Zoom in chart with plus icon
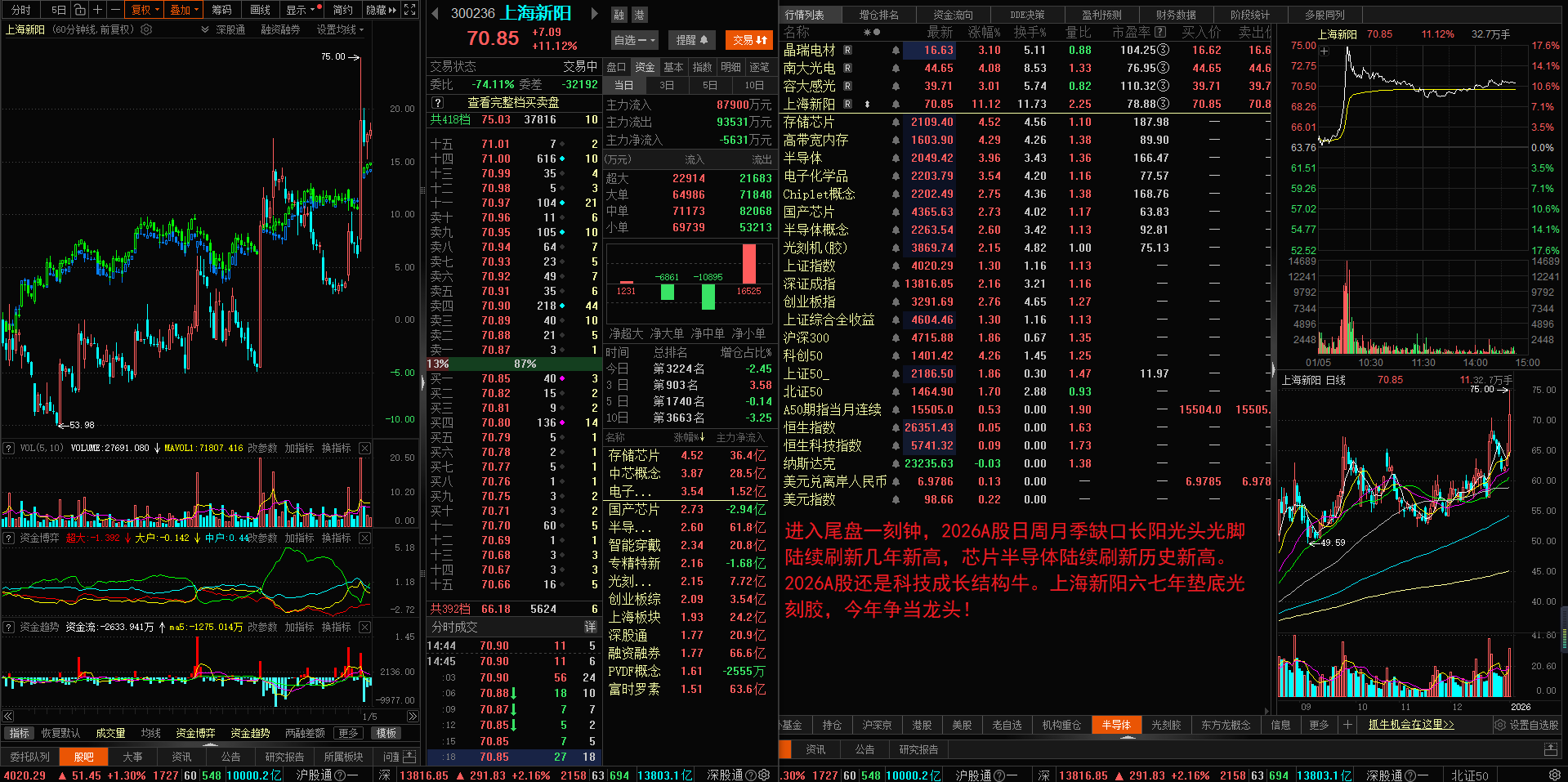 (97, 10)
